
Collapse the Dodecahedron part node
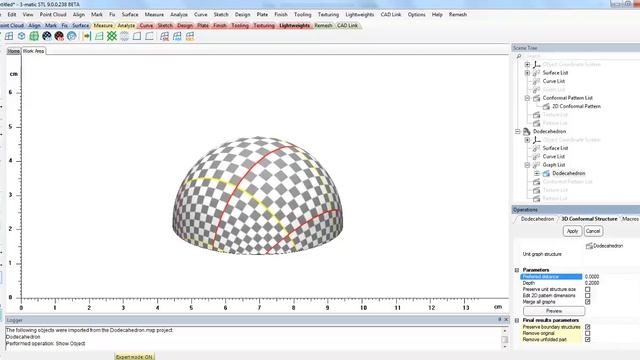[x=517, y=131]
